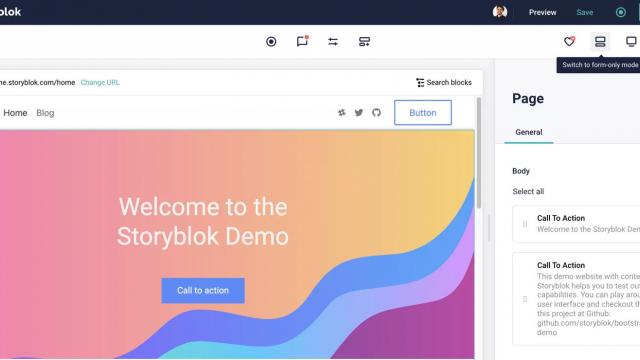Open the comments icon with red dot

(x=302, y=41)
